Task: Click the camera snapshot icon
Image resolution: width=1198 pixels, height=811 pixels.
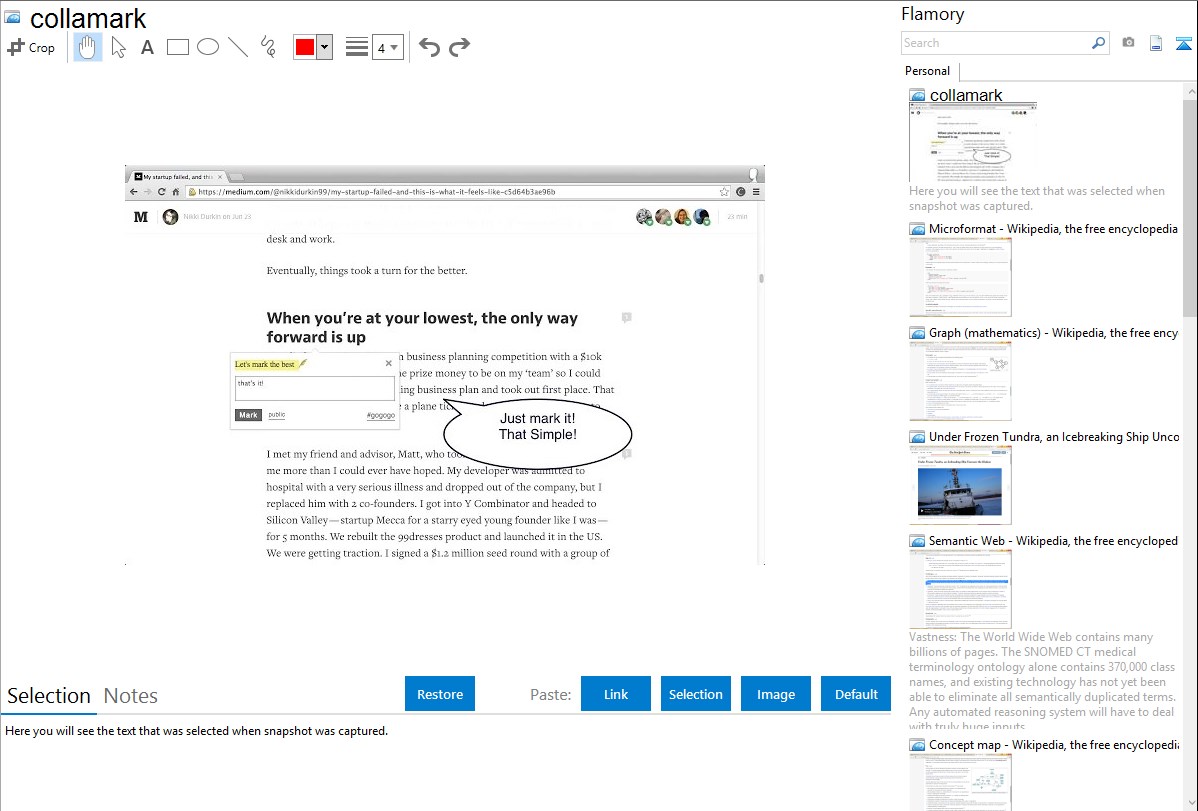Action: point(1128,43)
